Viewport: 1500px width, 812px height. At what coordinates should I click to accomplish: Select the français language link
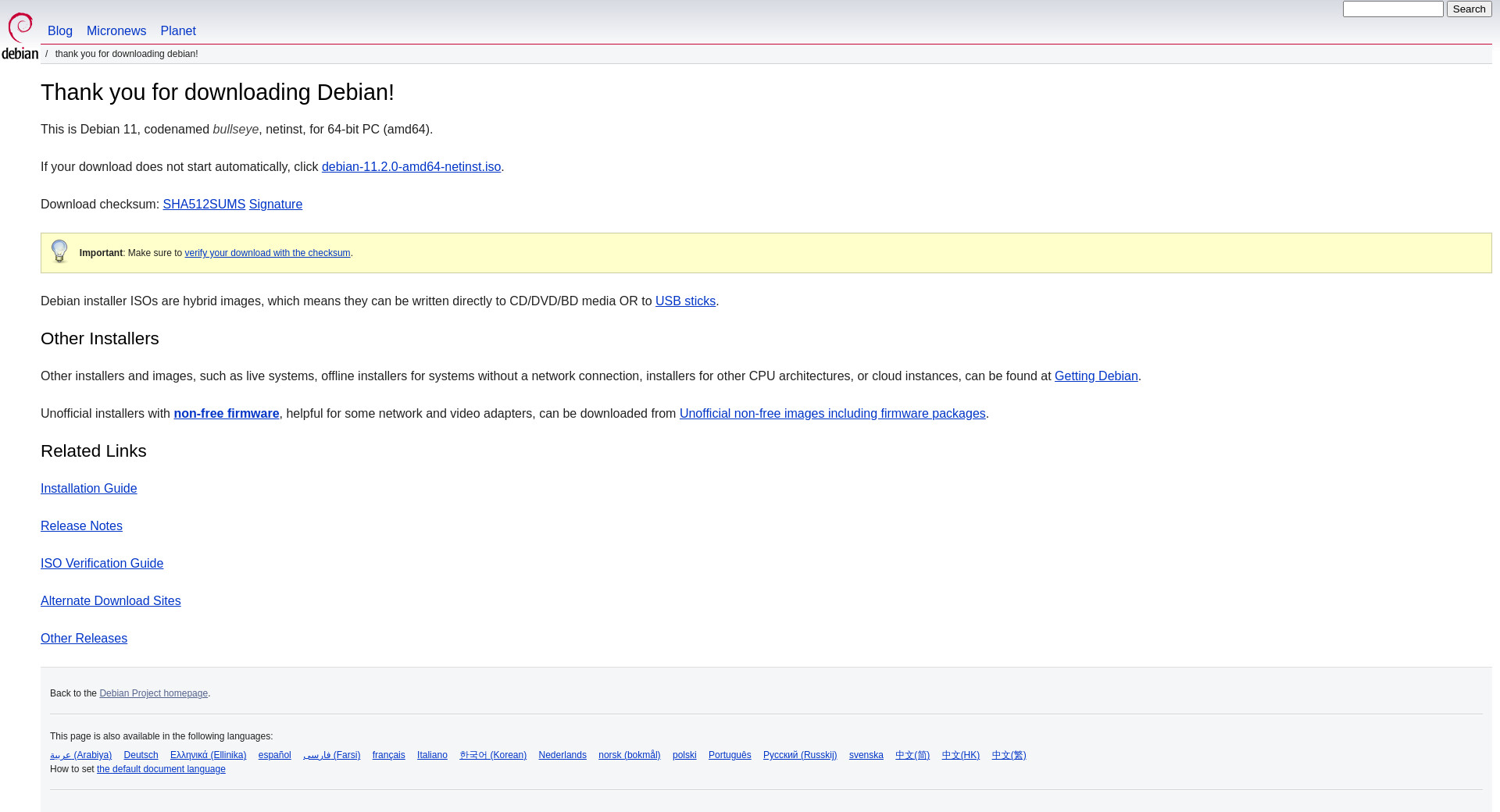pos(388,755)
